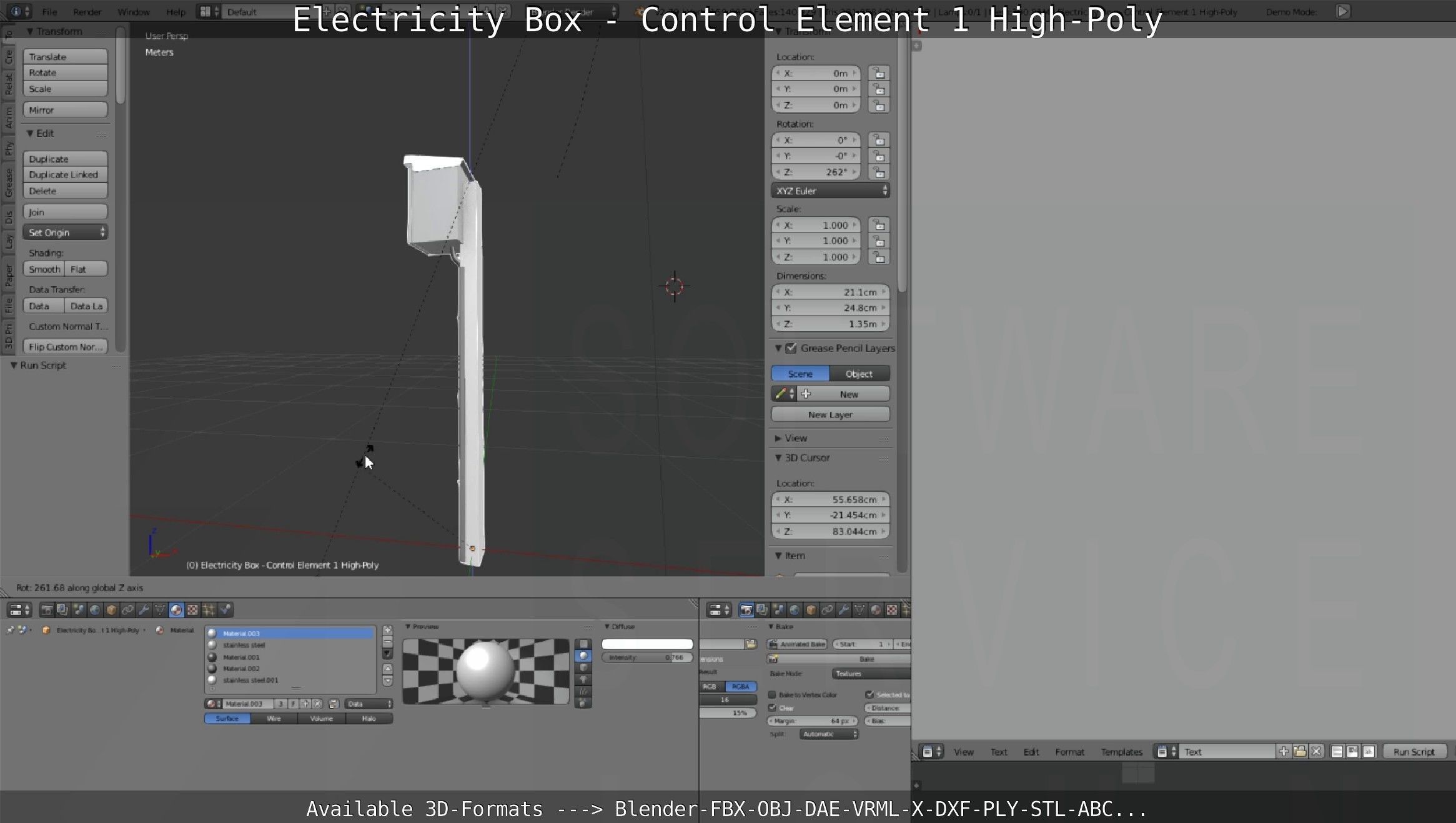Toggle syntax highlighting in the text editor
Viewport: 1456px width, 823px height.
[1368, 752]
